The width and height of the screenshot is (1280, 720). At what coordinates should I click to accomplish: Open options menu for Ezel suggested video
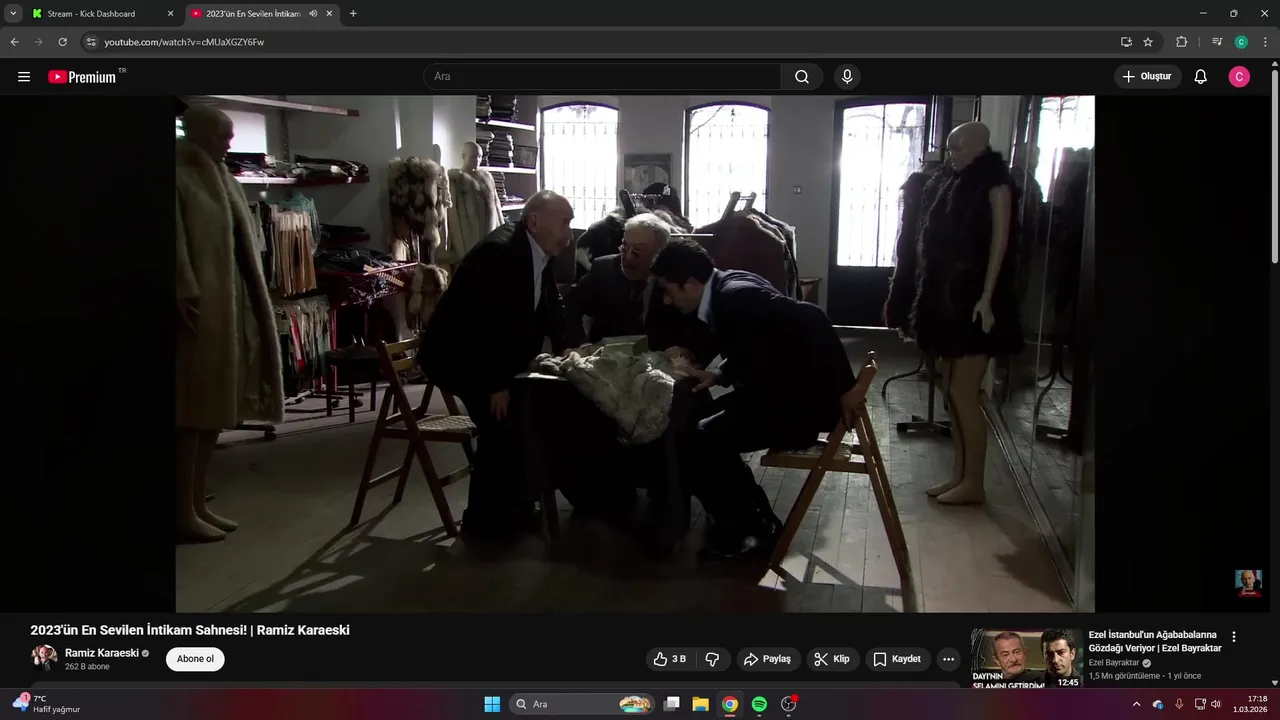1234,636
